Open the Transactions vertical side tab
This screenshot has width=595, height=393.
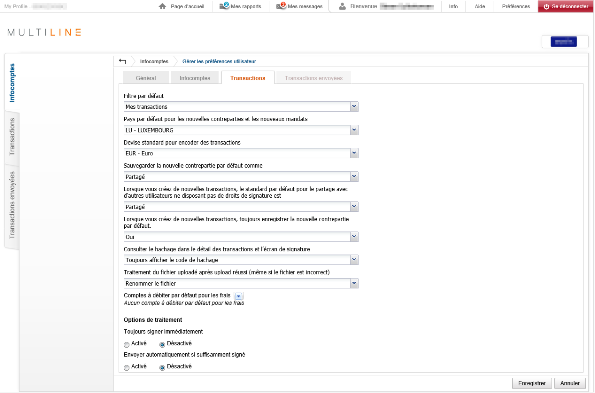click(x=12, y=137)
